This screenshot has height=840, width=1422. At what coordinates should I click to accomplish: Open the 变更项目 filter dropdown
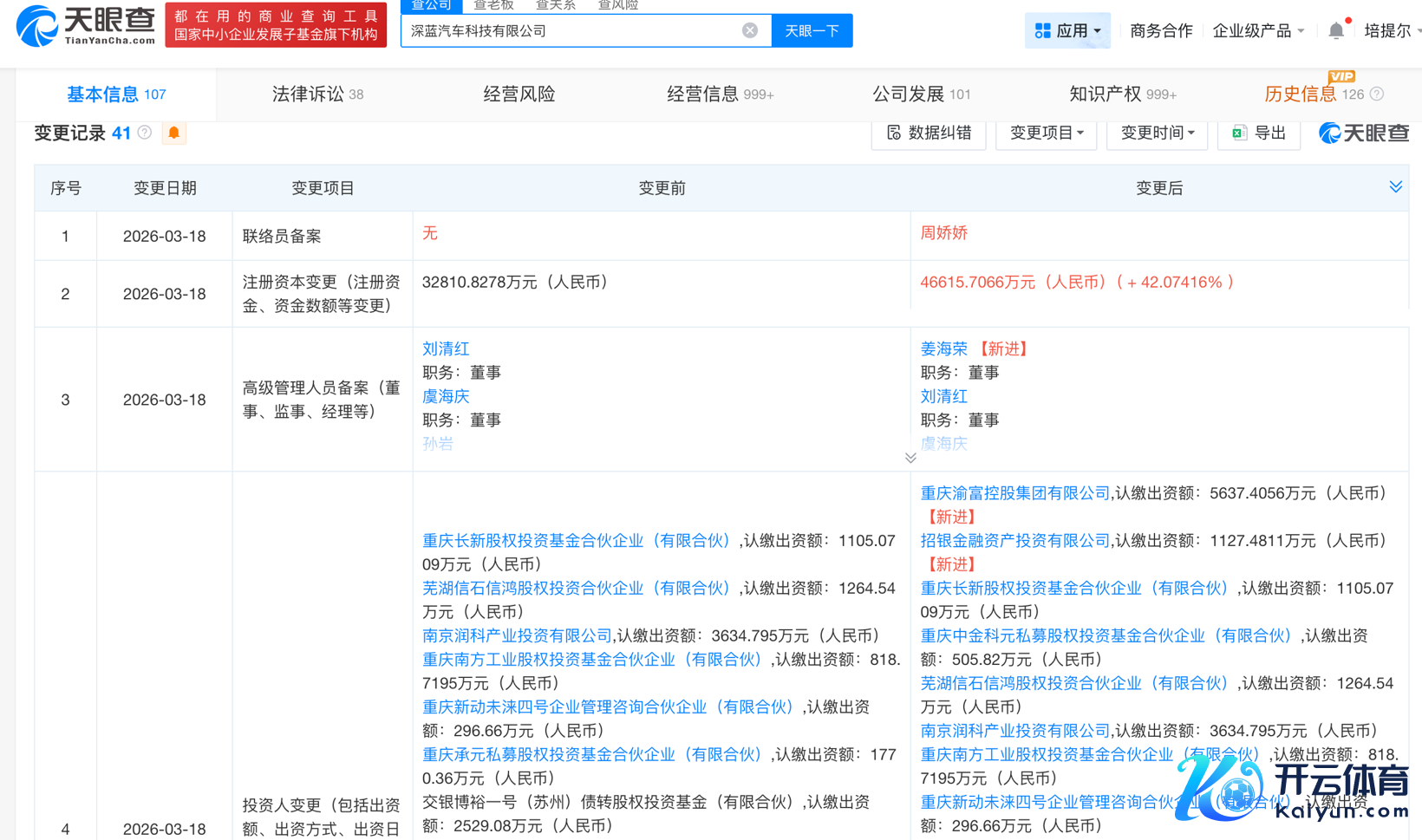click(1047, 133)
